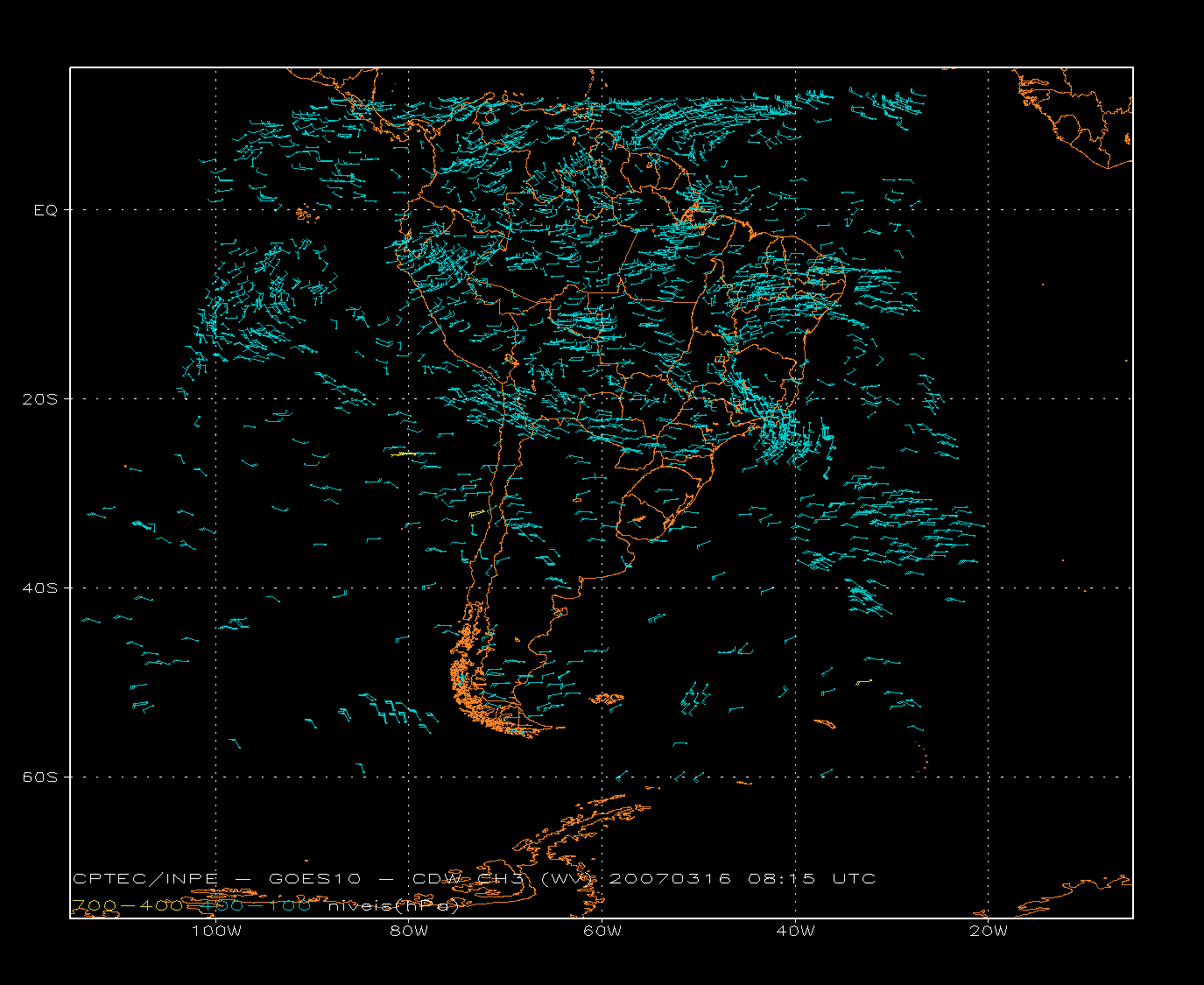Screen dimensions: 1204x985
Task: Click the 60S latitude label
Action: click(40, 777)
